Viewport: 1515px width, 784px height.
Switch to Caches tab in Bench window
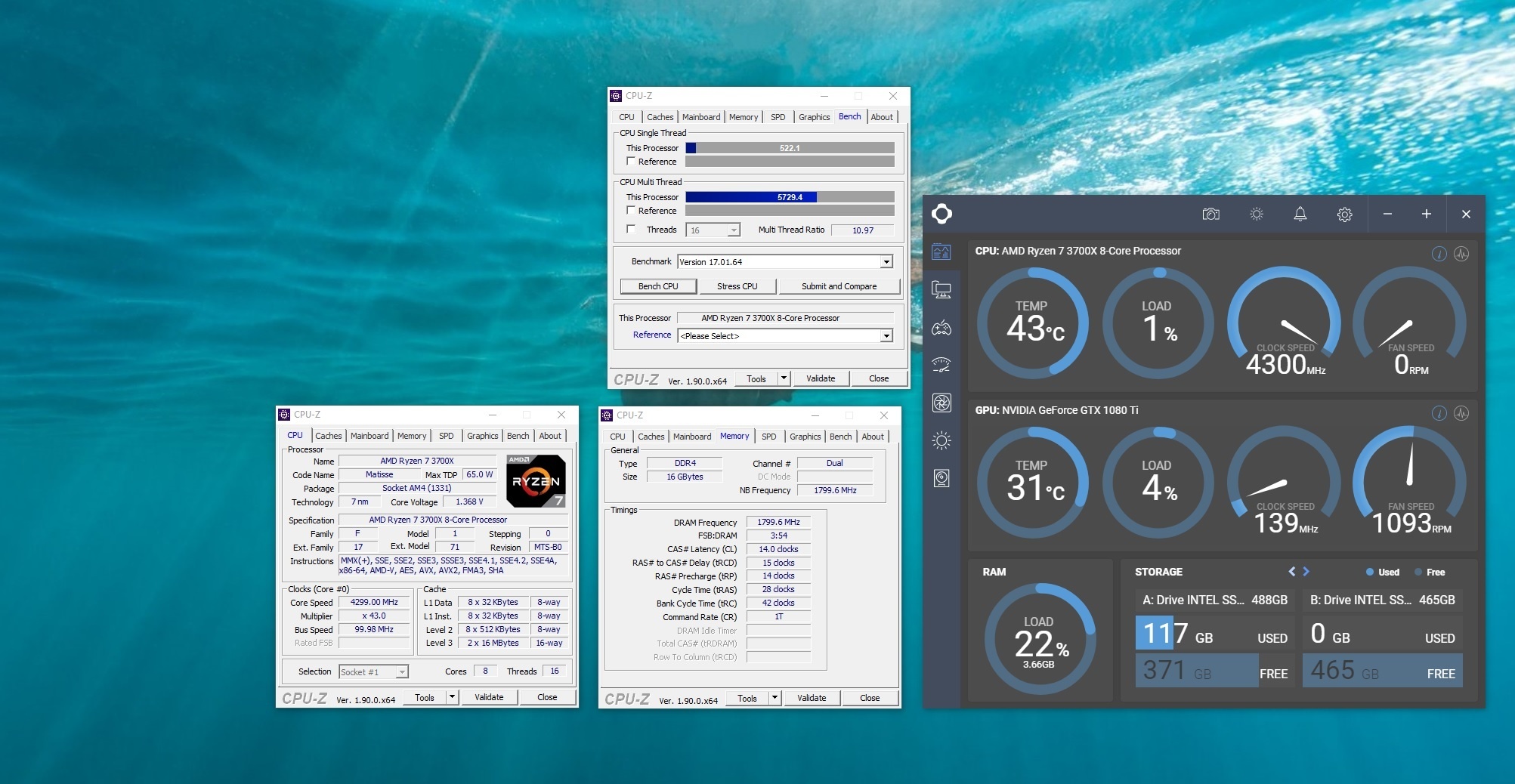coord(660,117)
